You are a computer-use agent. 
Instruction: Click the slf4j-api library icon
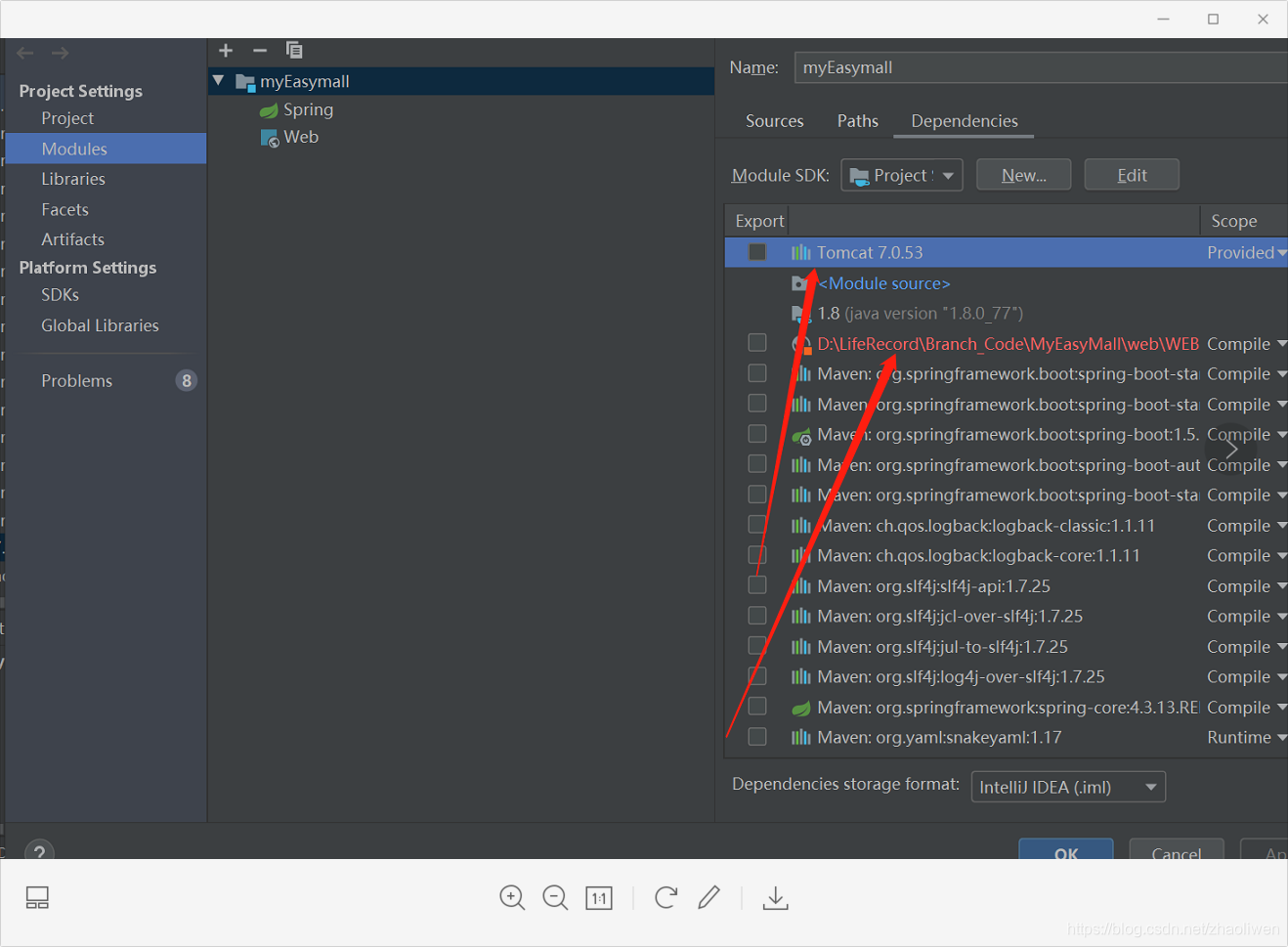(801, 586)
